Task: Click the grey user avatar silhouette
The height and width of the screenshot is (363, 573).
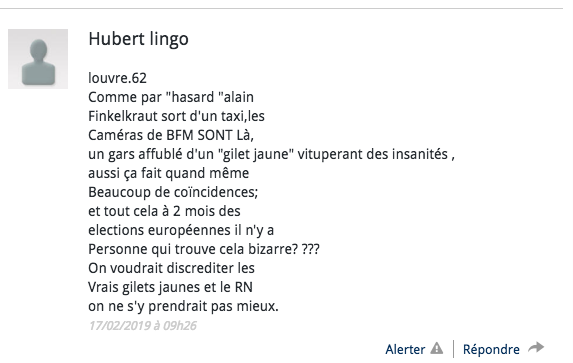Action: 38,59
